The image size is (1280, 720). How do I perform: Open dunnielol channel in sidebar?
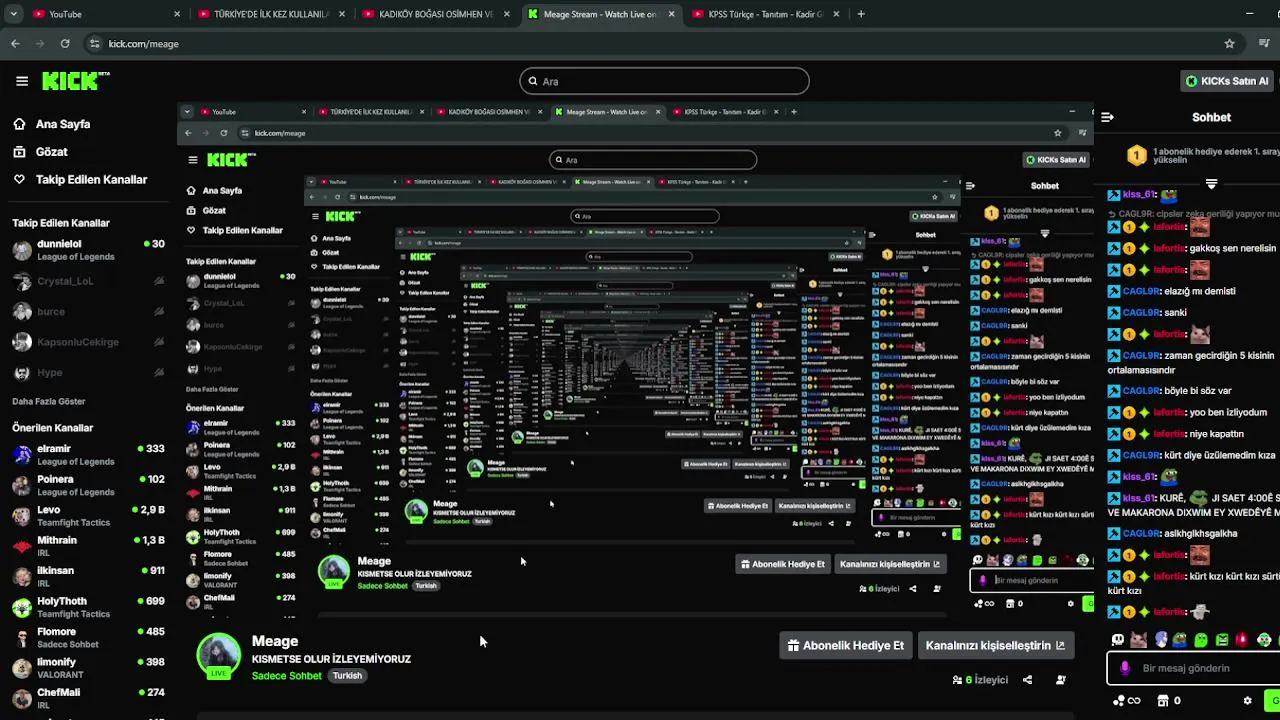88,249
